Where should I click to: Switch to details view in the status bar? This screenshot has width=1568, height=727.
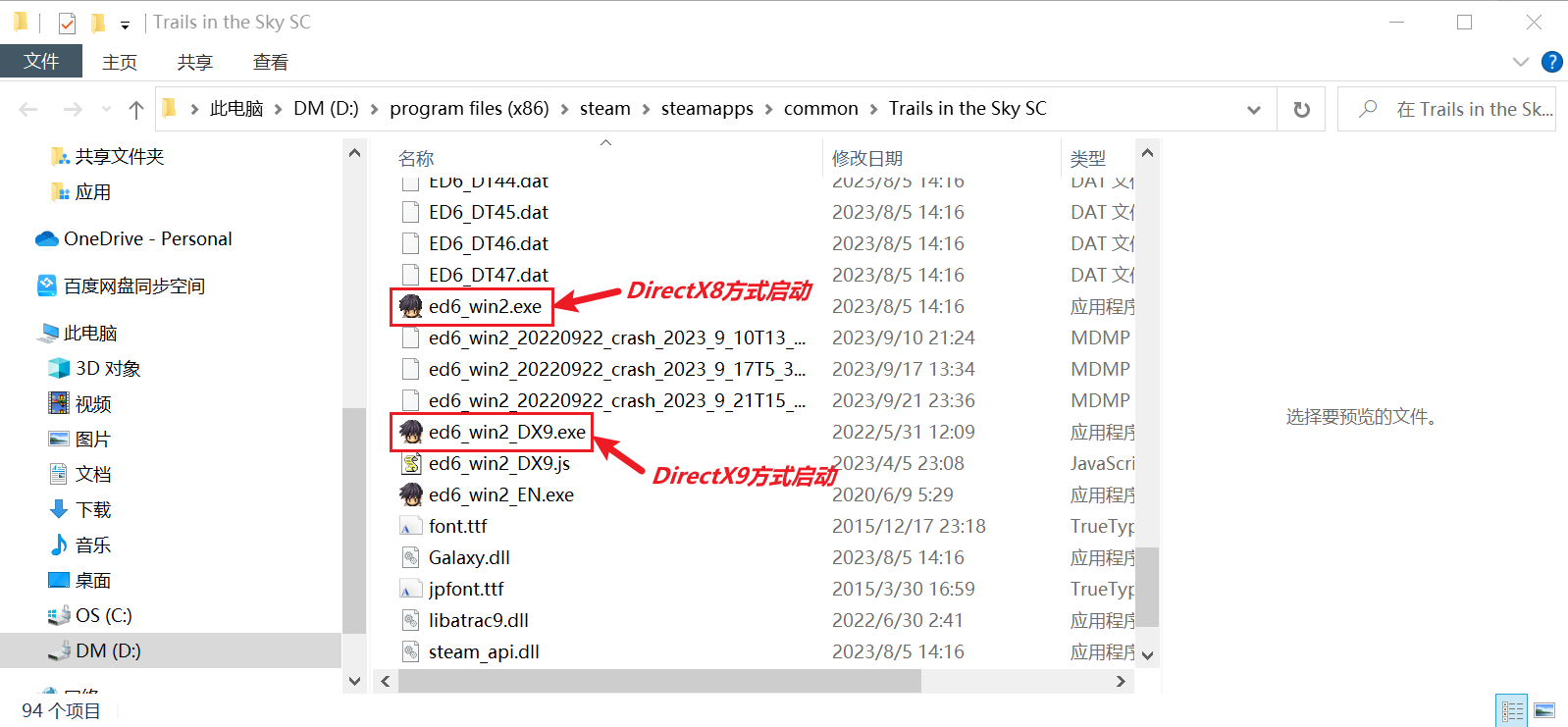[x=1512, y=710]
